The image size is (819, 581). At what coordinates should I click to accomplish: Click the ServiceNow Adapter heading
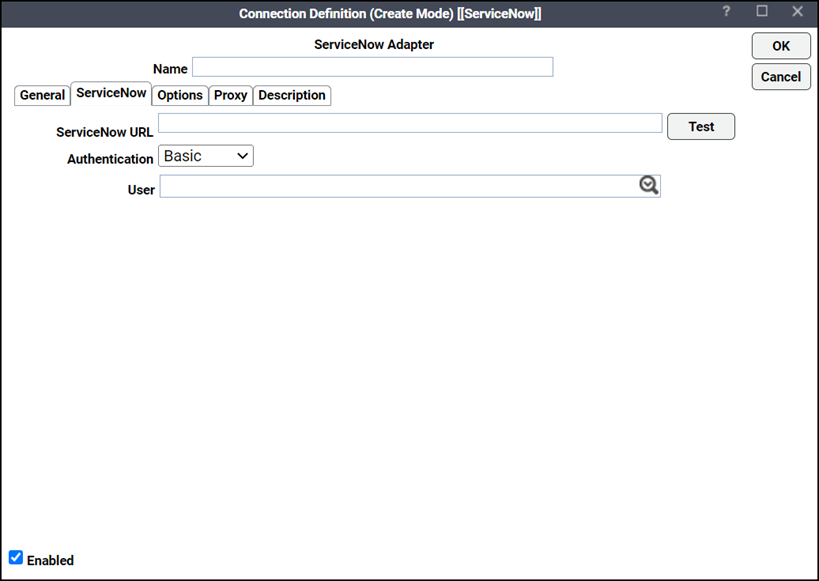(x=374, y=45)
